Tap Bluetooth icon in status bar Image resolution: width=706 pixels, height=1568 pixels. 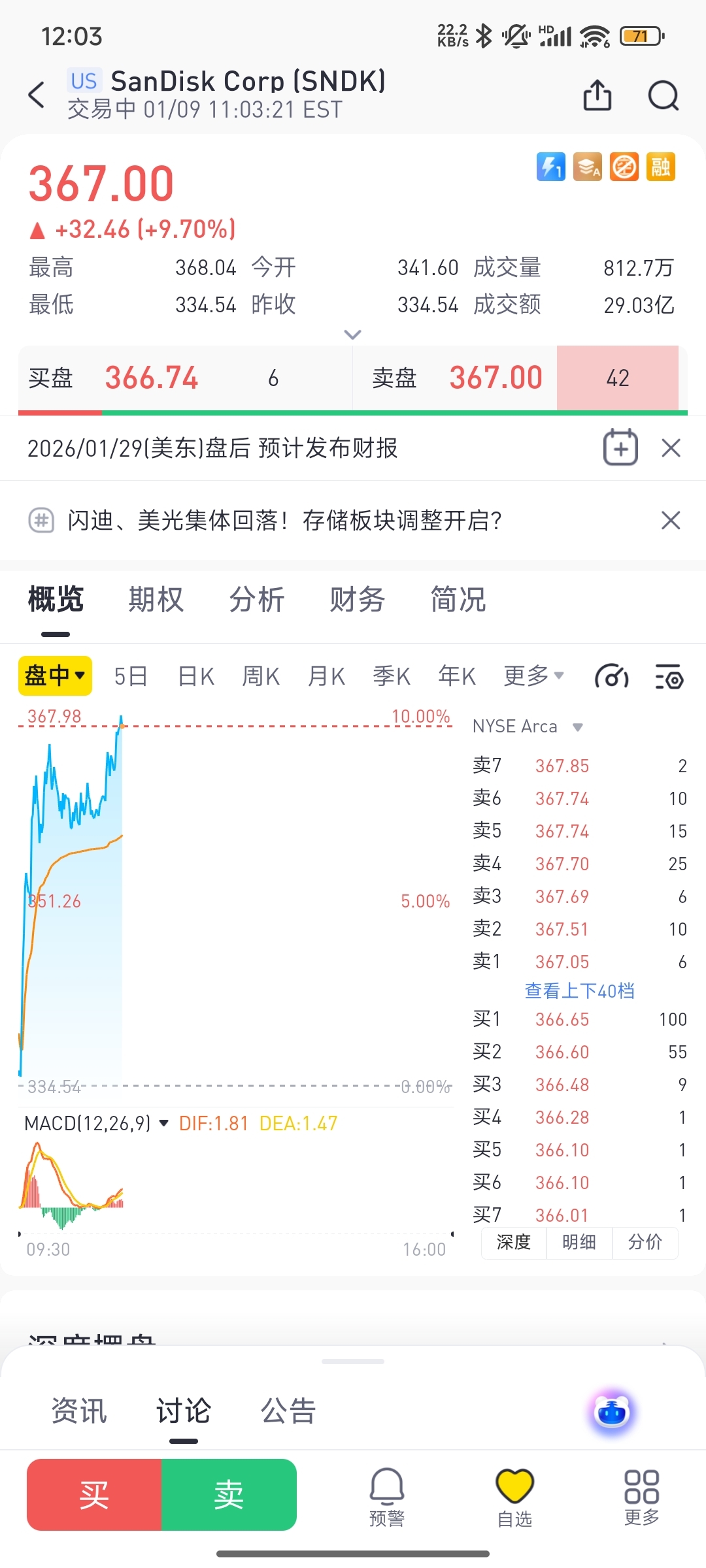[484, 36]
